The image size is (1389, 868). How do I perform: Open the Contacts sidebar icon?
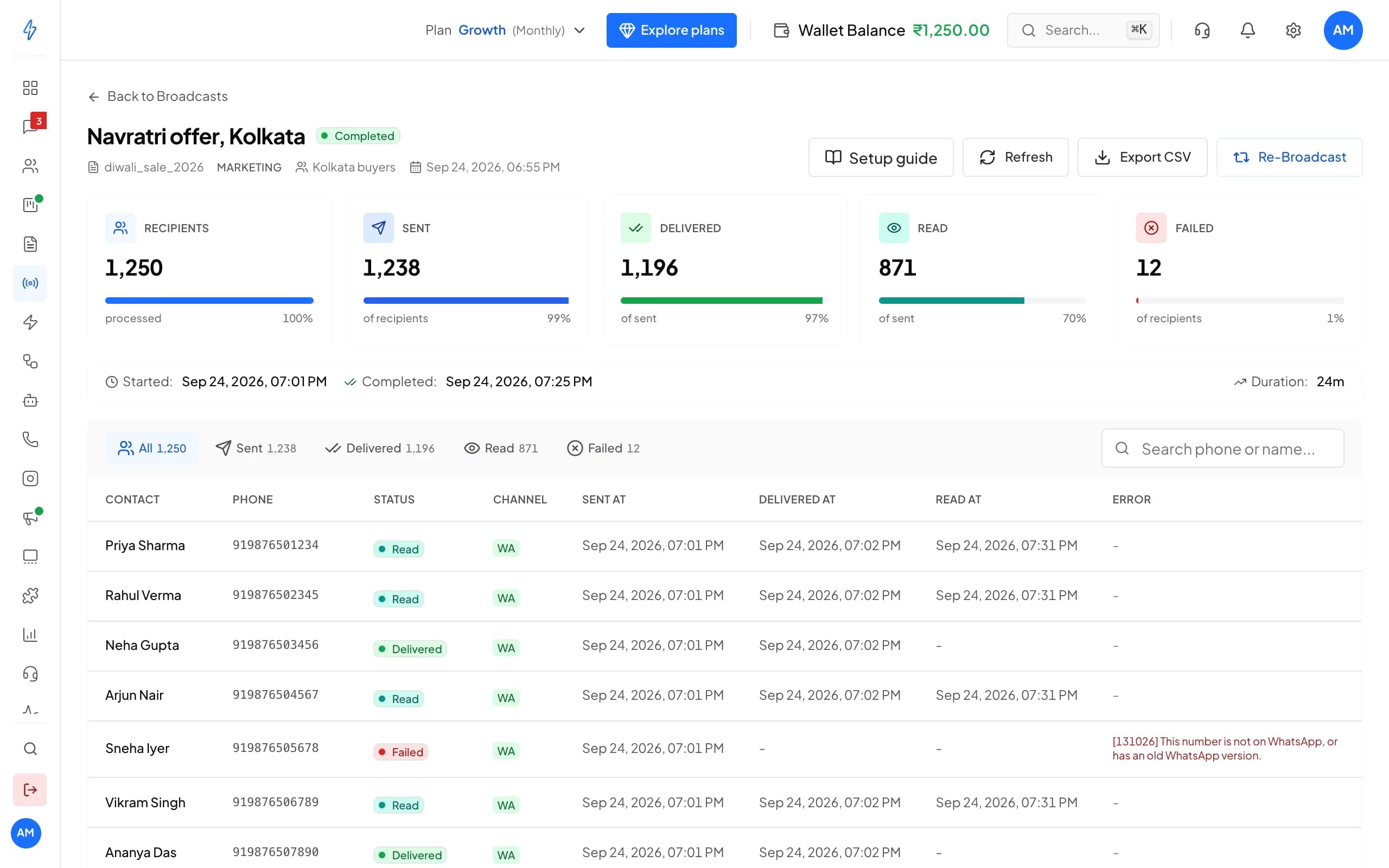click(30, 166)
